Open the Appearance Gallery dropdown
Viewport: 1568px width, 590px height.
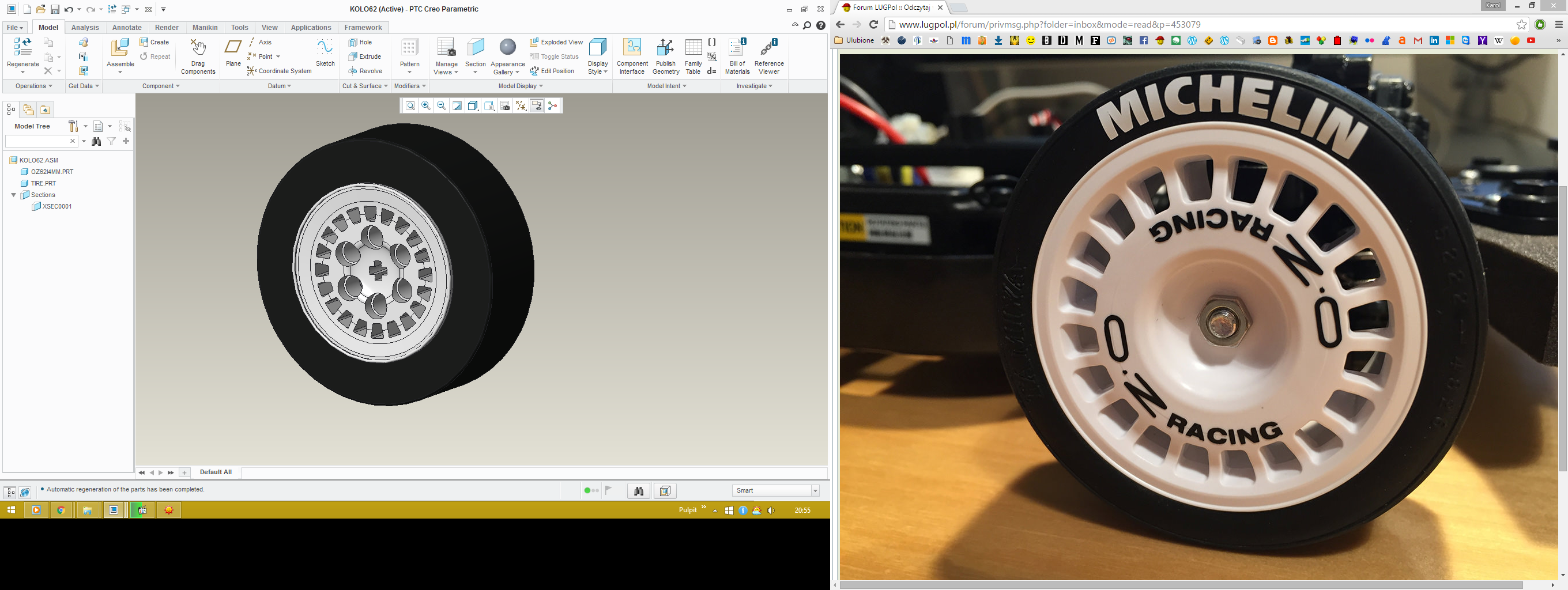click(x=508, y=68)
